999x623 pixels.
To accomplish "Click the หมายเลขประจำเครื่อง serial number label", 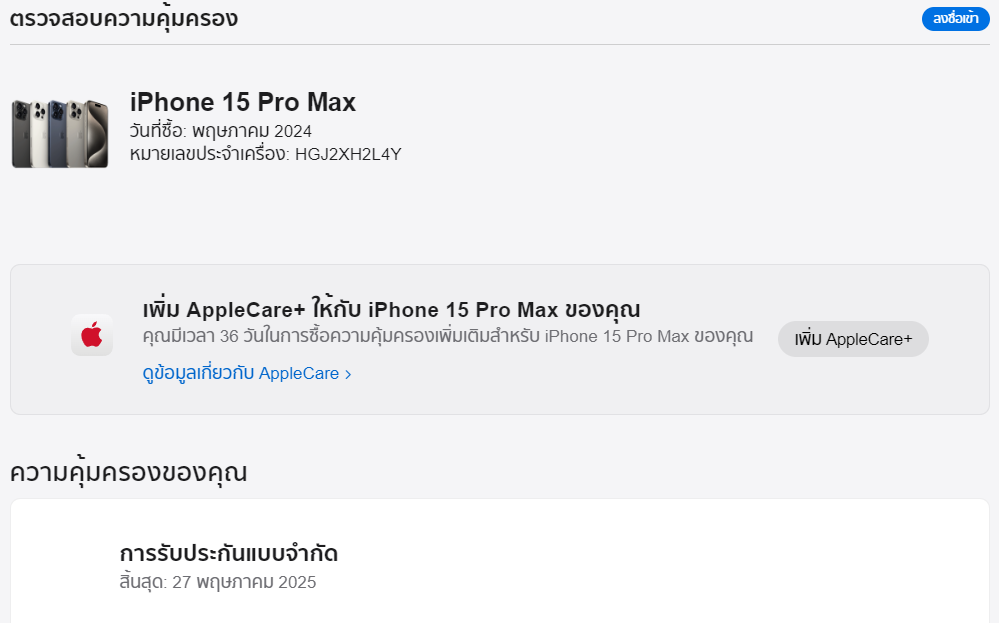I will click(210, 154).
